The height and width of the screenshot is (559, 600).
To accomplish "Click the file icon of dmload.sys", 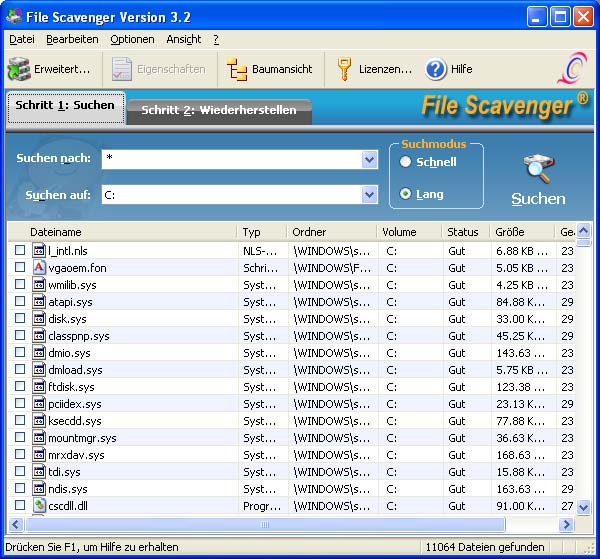I will pos(39,370).
